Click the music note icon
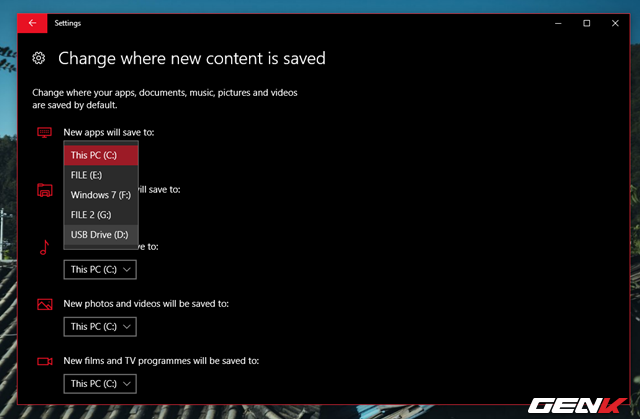This screenshot has width=640, height=419. coord(44,247)
